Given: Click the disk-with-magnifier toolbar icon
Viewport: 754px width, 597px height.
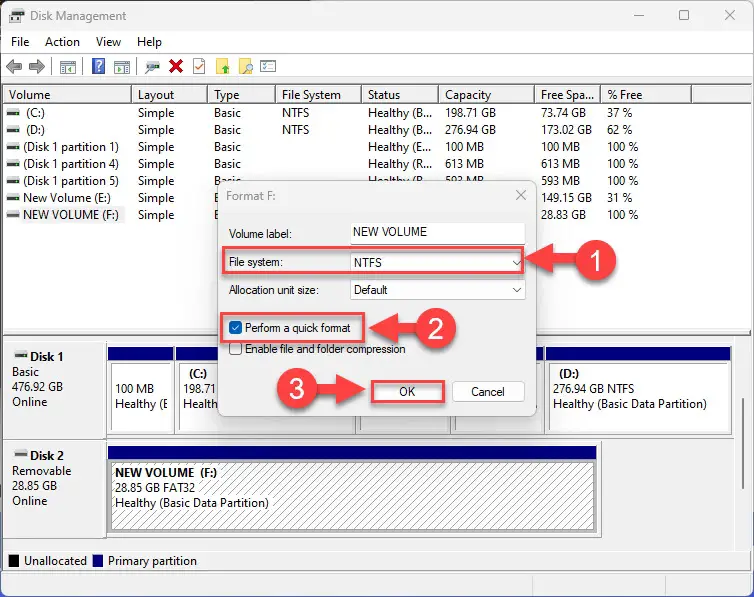Looking at the screenshot, I should [x=152, y=67].
